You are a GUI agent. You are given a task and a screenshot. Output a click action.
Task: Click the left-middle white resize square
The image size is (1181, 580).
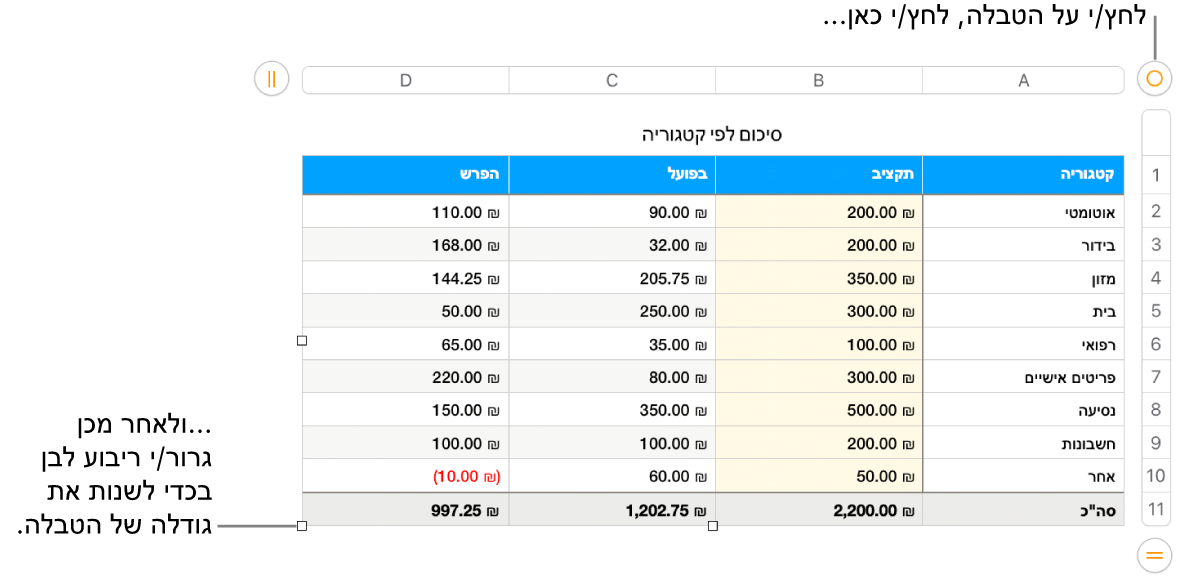pyautogui.click(x=302, y=341)
